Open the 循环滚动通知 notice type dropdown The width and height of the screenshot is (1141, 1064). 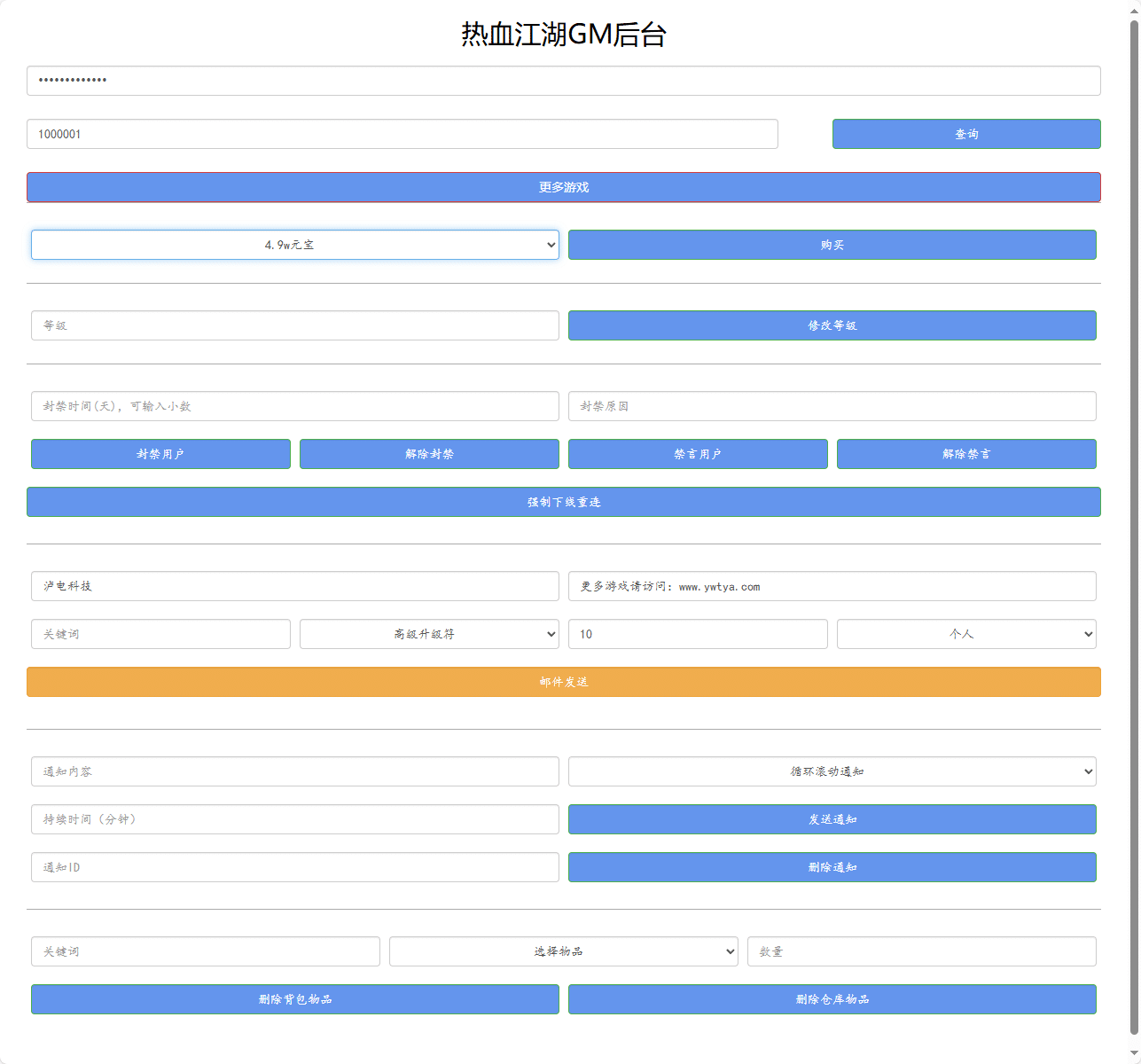(x=832, y=771)
